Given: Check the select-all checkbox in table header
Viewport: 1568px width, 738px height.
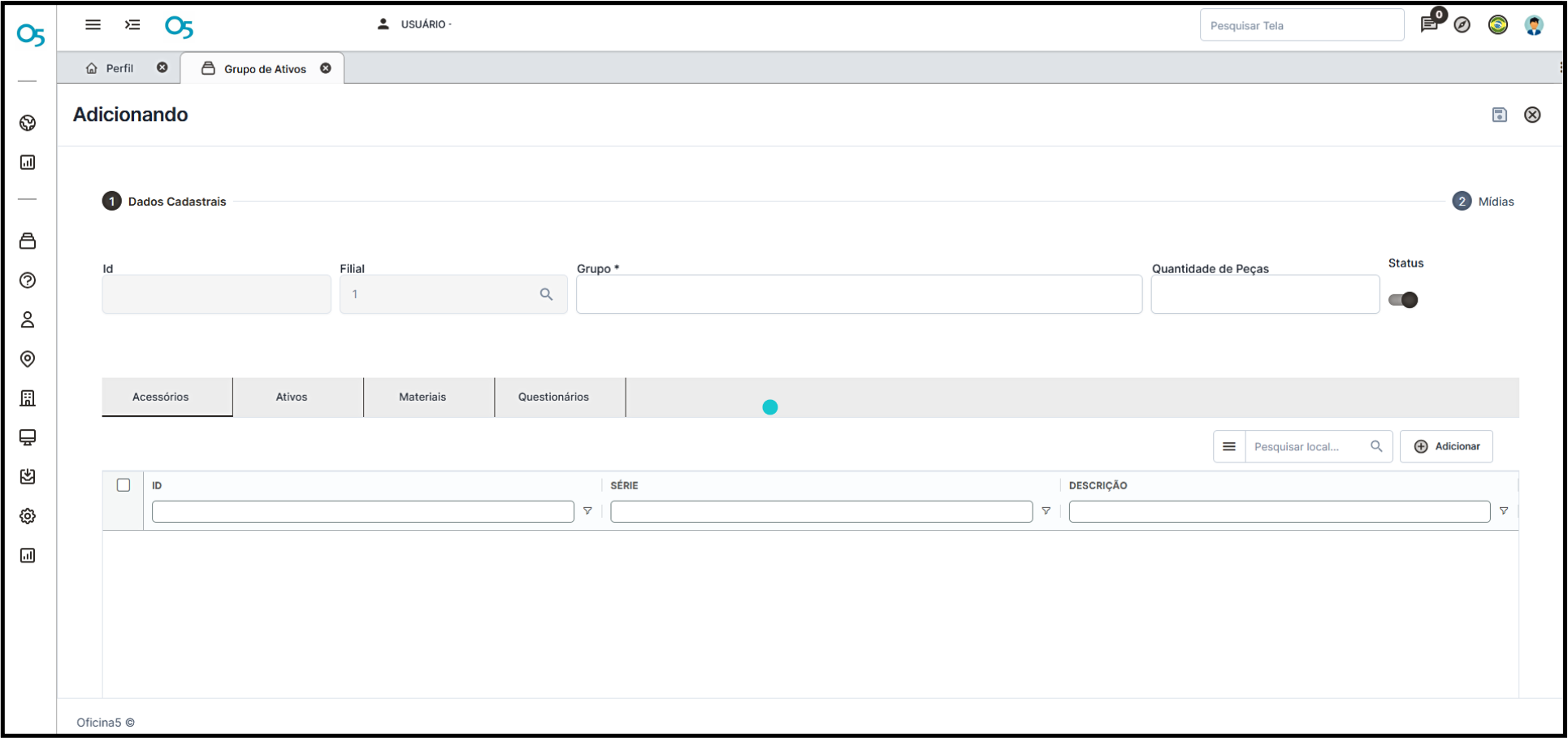Looking at the screenshot, I should tap(123, 485).
